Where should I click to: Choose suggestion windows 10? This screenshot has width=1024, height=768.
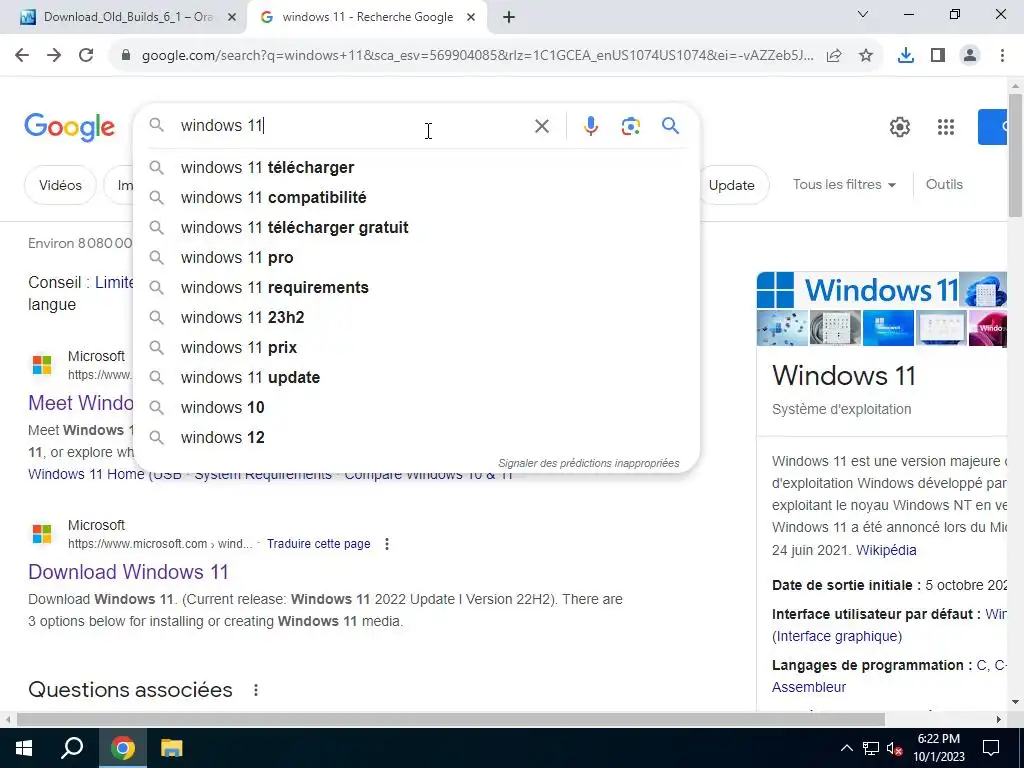tap(416, 408)
